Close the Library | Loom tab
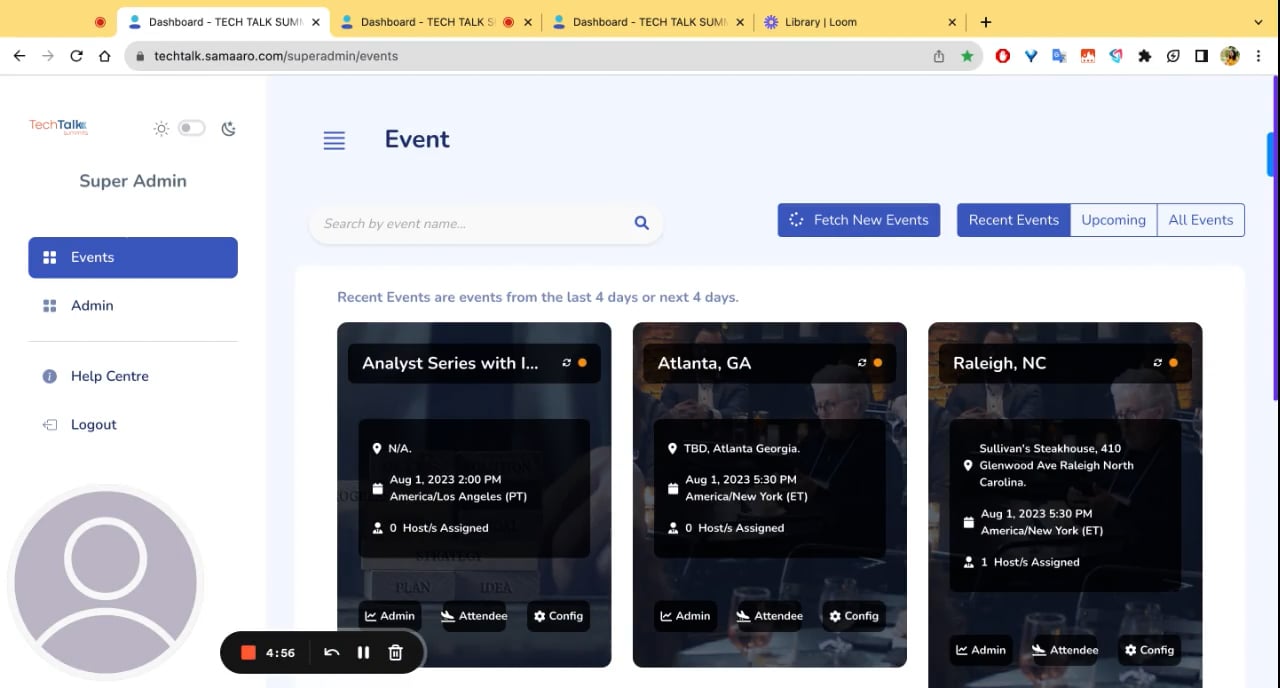 coord(952,21)
